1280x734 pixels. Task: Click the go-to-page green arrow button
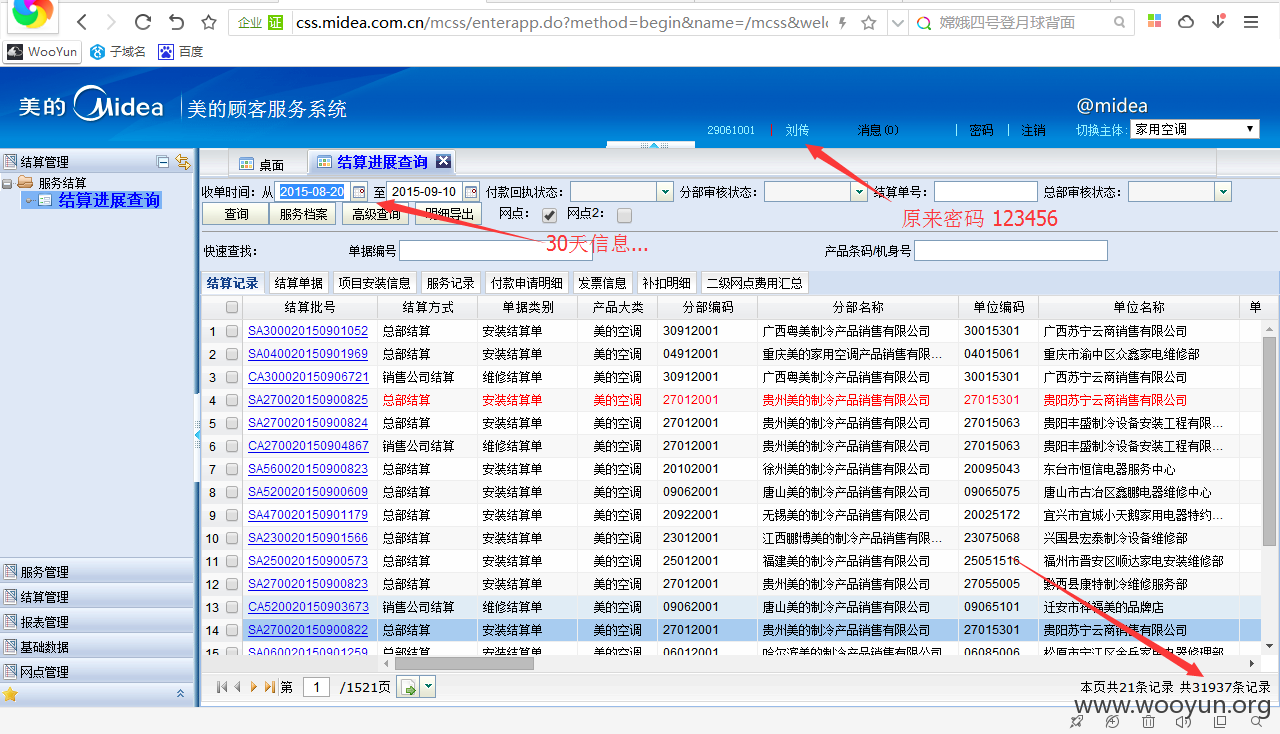click(x=408, y=687)
